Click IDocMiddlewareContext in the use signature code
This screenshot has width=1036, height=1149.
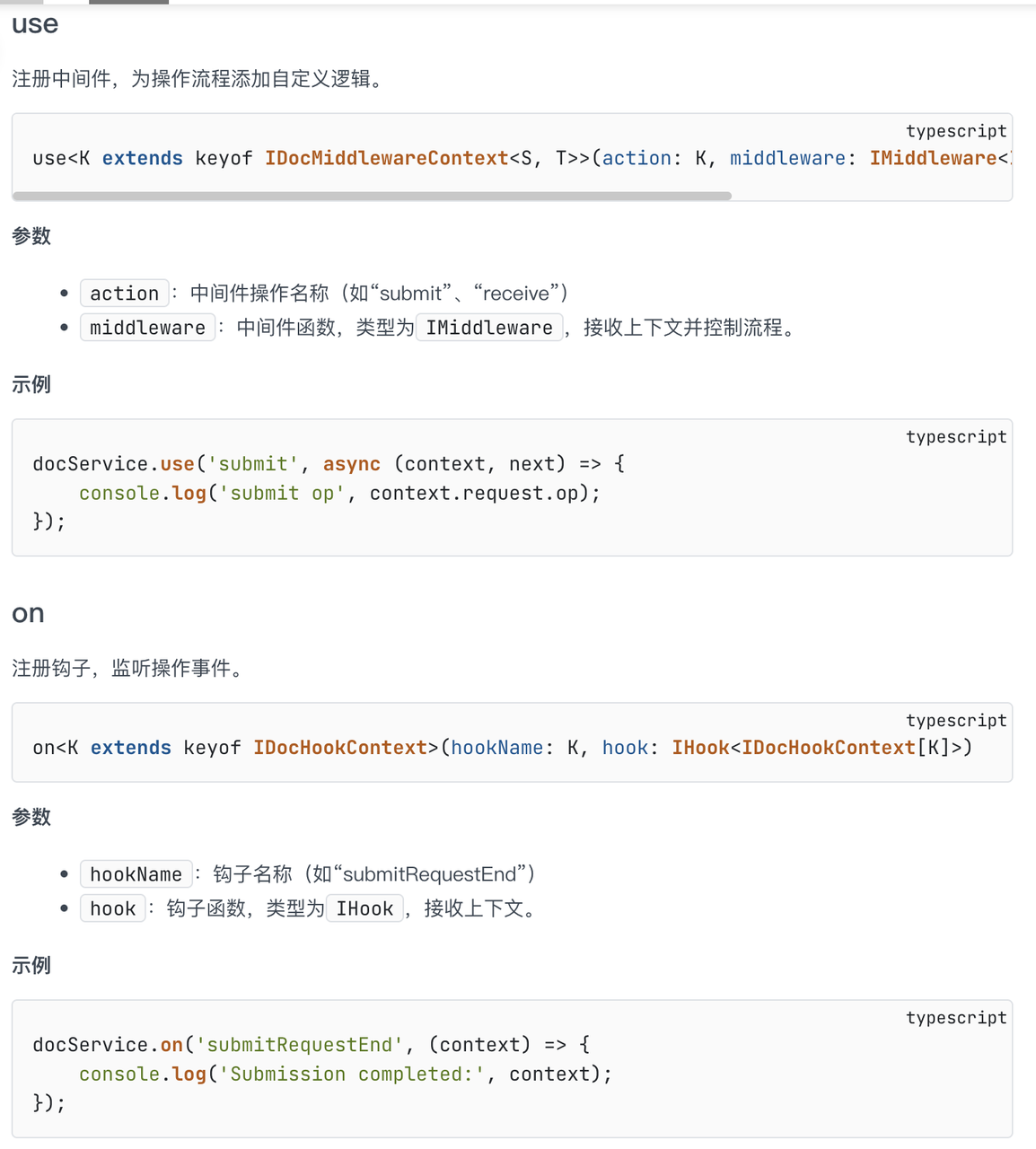386,159
